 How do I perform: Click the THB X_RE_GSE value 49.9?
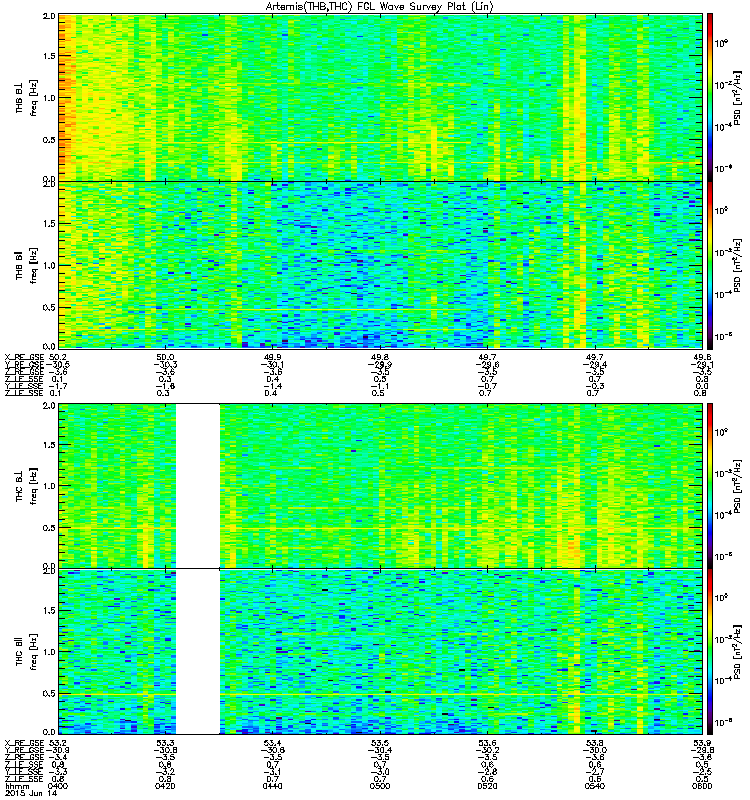pyautogui.click(x=272, y=357)
